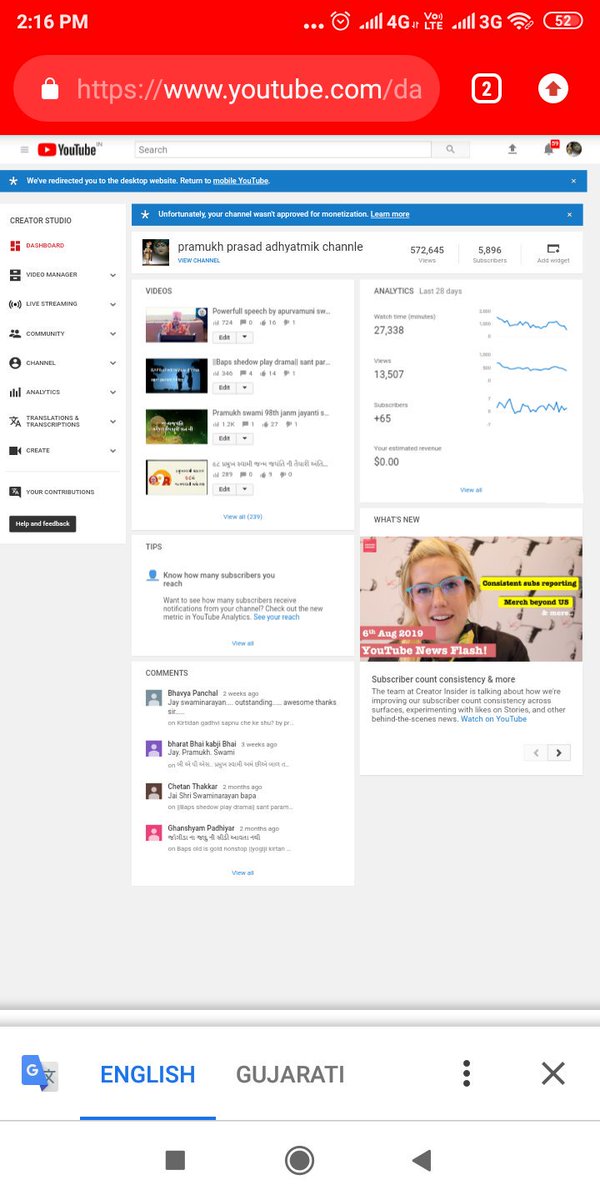Go to previous What's New item
The height and width of the screenshot is (1200, 600).
536,753
